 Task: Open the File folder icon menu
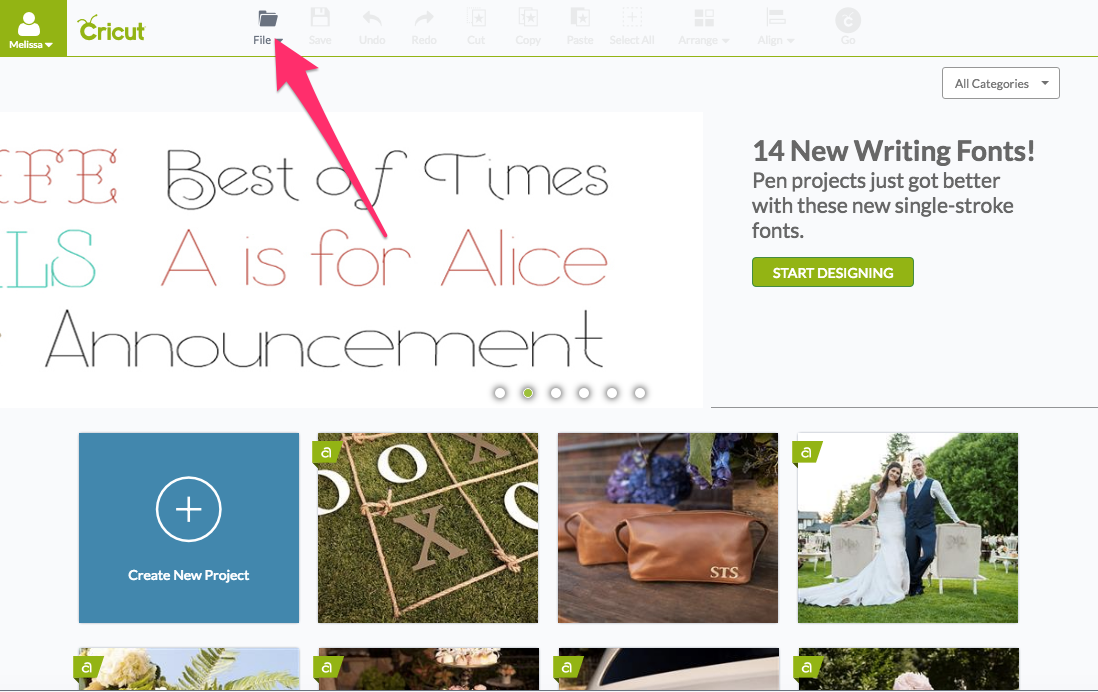[x=267, y=18]
